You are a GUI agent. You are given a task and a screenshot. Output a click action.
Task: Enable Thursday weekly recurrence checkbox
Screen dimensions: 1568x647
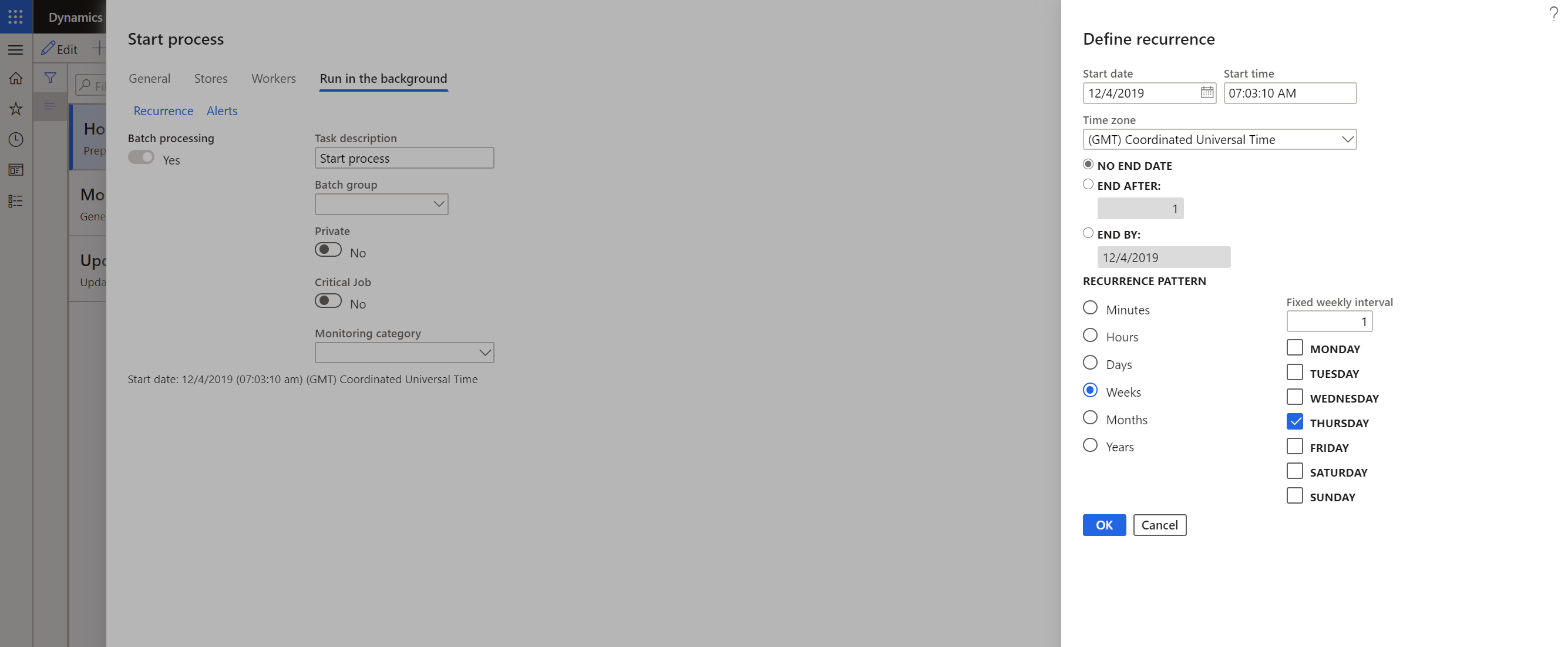point(1294,421)
